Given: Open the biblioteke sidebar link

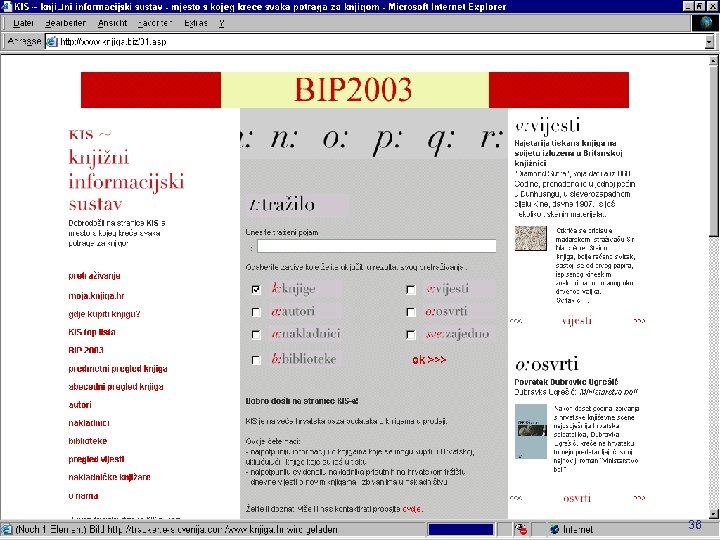Looking at the screenshot, I should click(87, 441).
